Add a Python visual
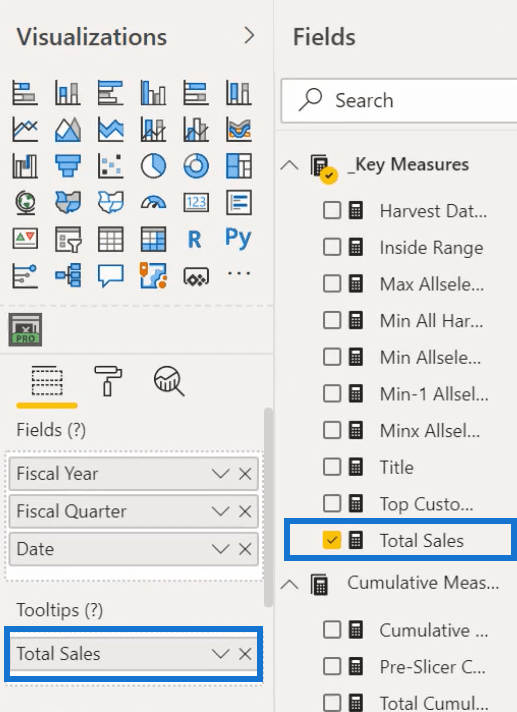This screenshot has width=517, height=712. tap(238, 237)
